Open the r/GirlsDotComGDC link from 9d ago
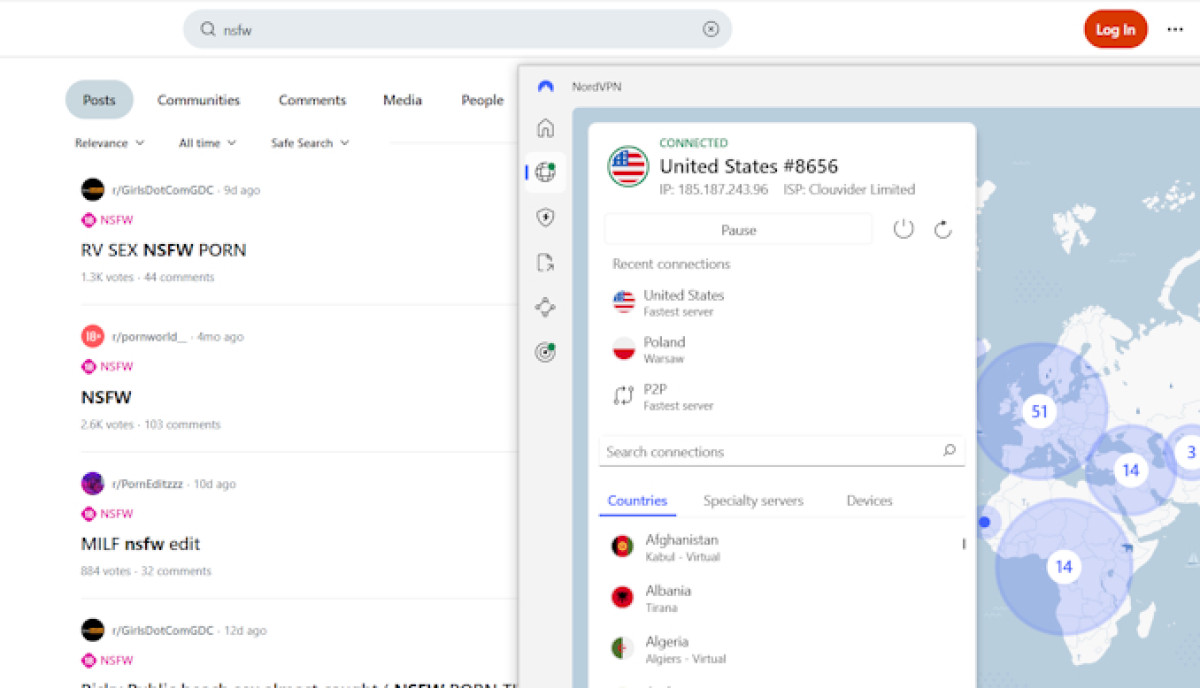Viewport: 1200px width, 688px height. click(163, 190)
